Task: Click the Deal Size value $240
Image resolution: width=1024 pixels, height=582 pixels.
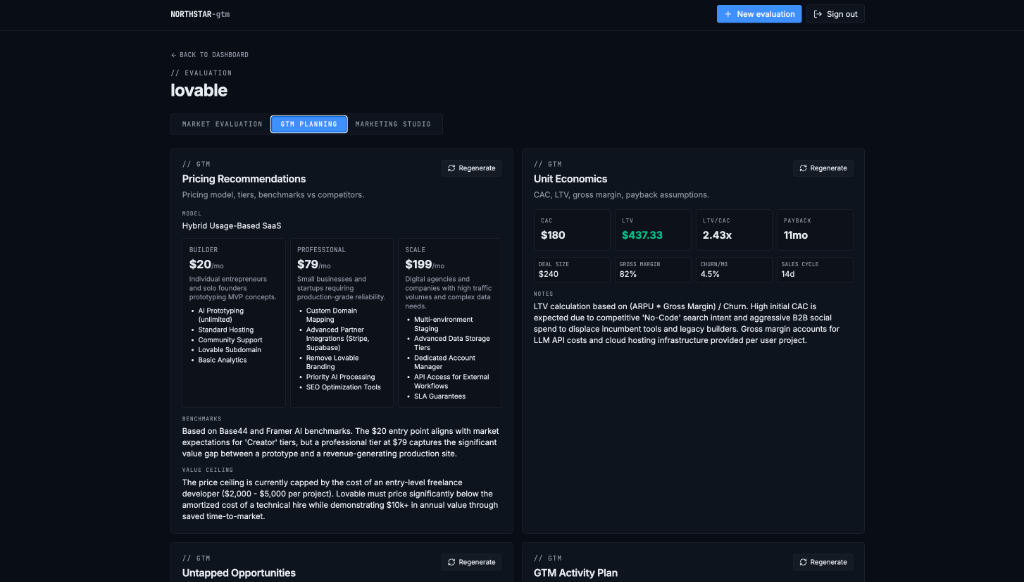Action: tap(549, 274)
